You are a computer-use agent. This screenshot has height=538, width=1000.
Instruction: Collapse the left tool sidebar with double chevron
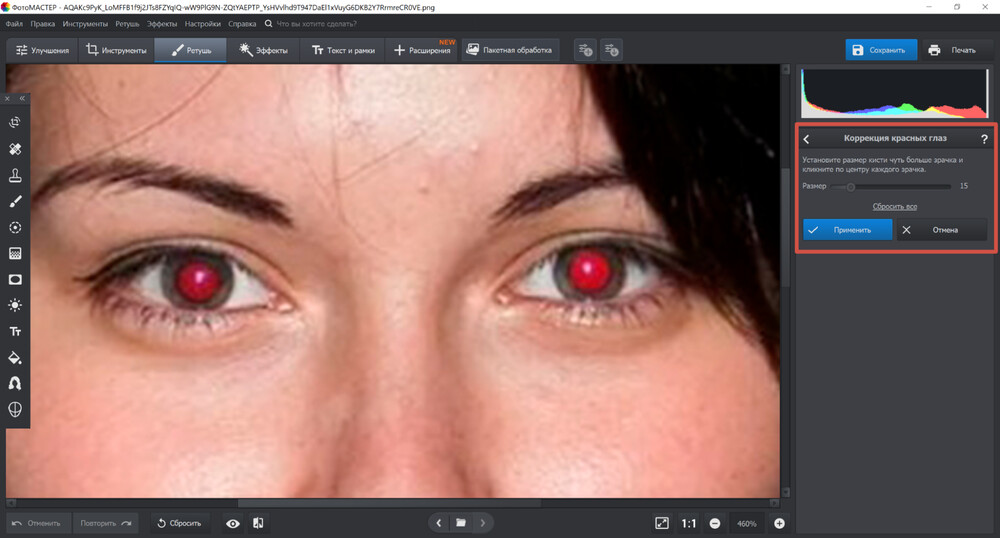(22, 98)
